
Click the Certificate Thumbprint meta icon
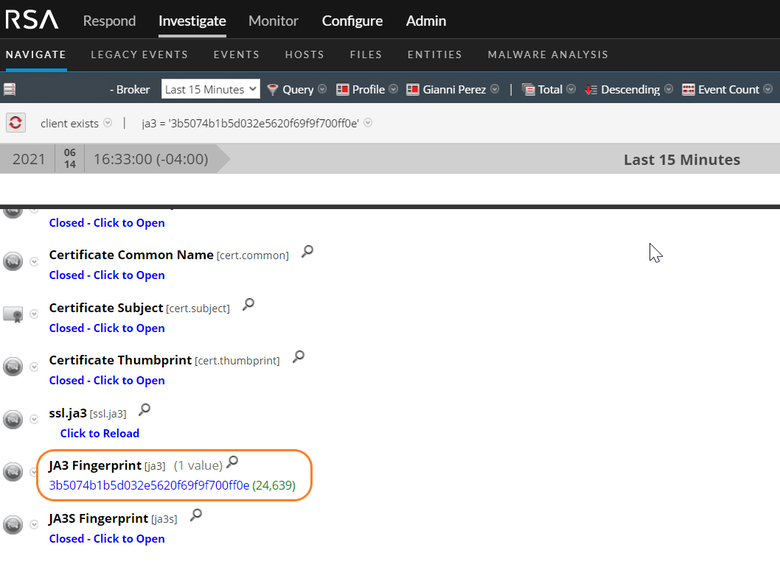coord(13,367)
